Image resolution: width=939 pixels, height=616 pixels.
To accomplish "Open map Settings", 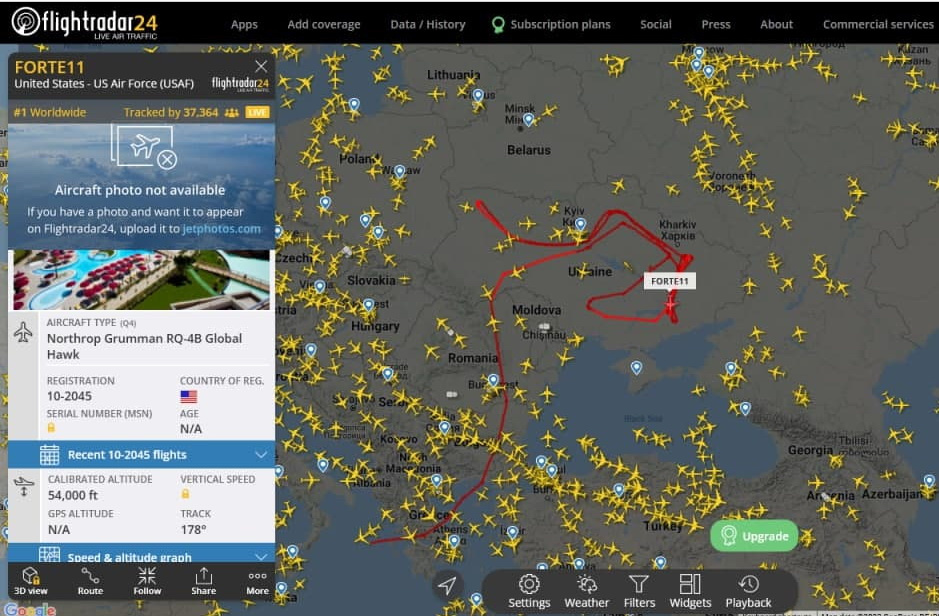I will 529,591.
